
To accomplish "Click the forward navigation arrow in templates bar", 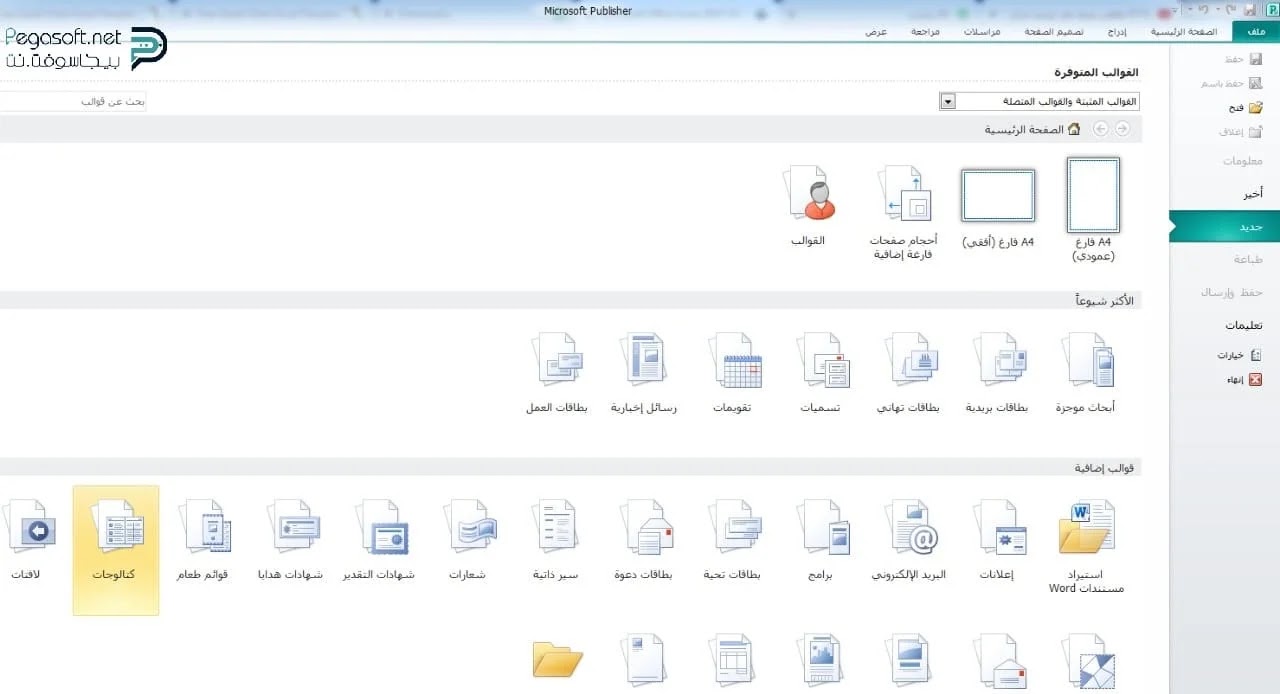I will pyautogui.click(x=1101, y=129).
